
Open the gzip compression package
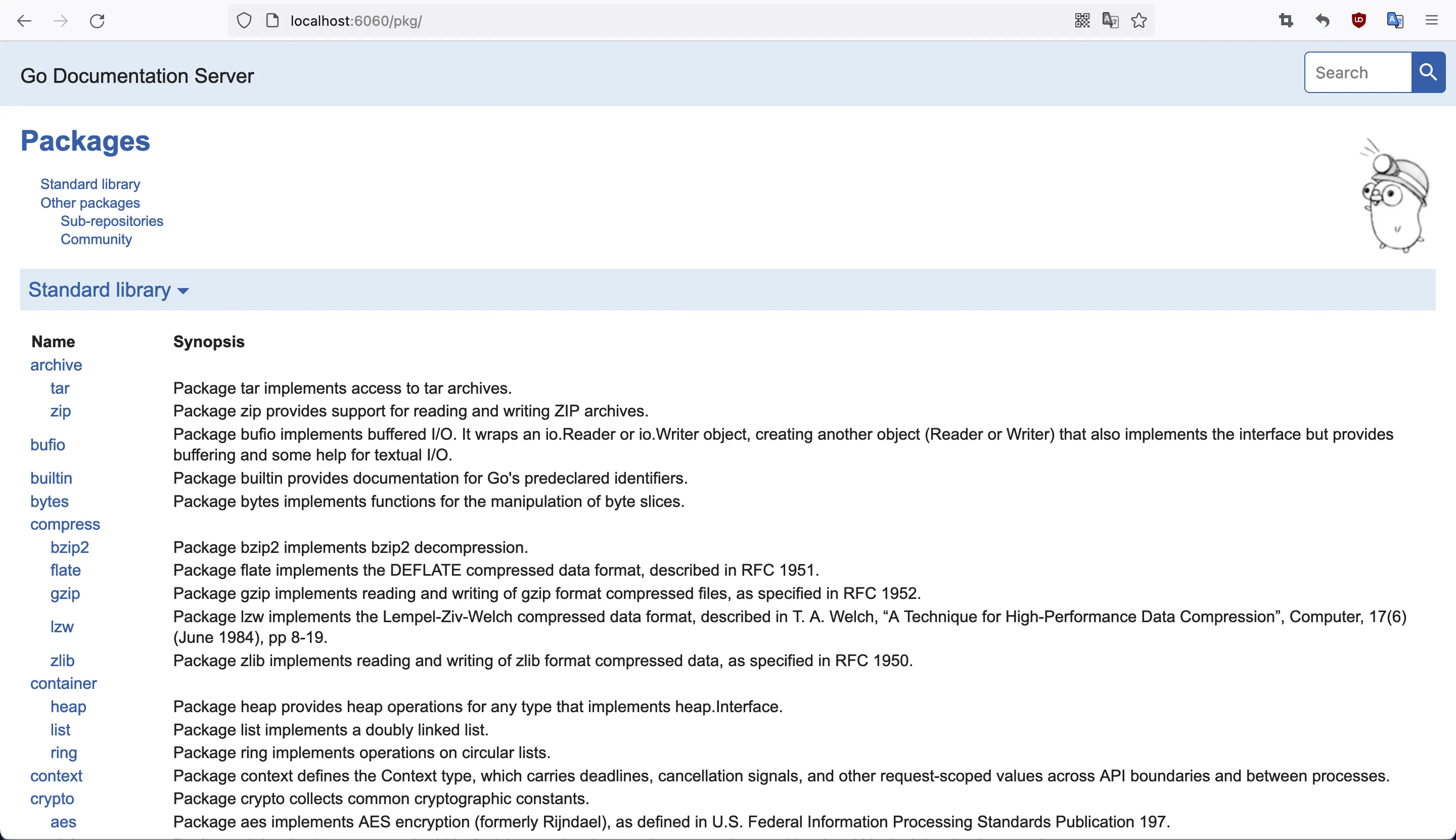(65, 593)
